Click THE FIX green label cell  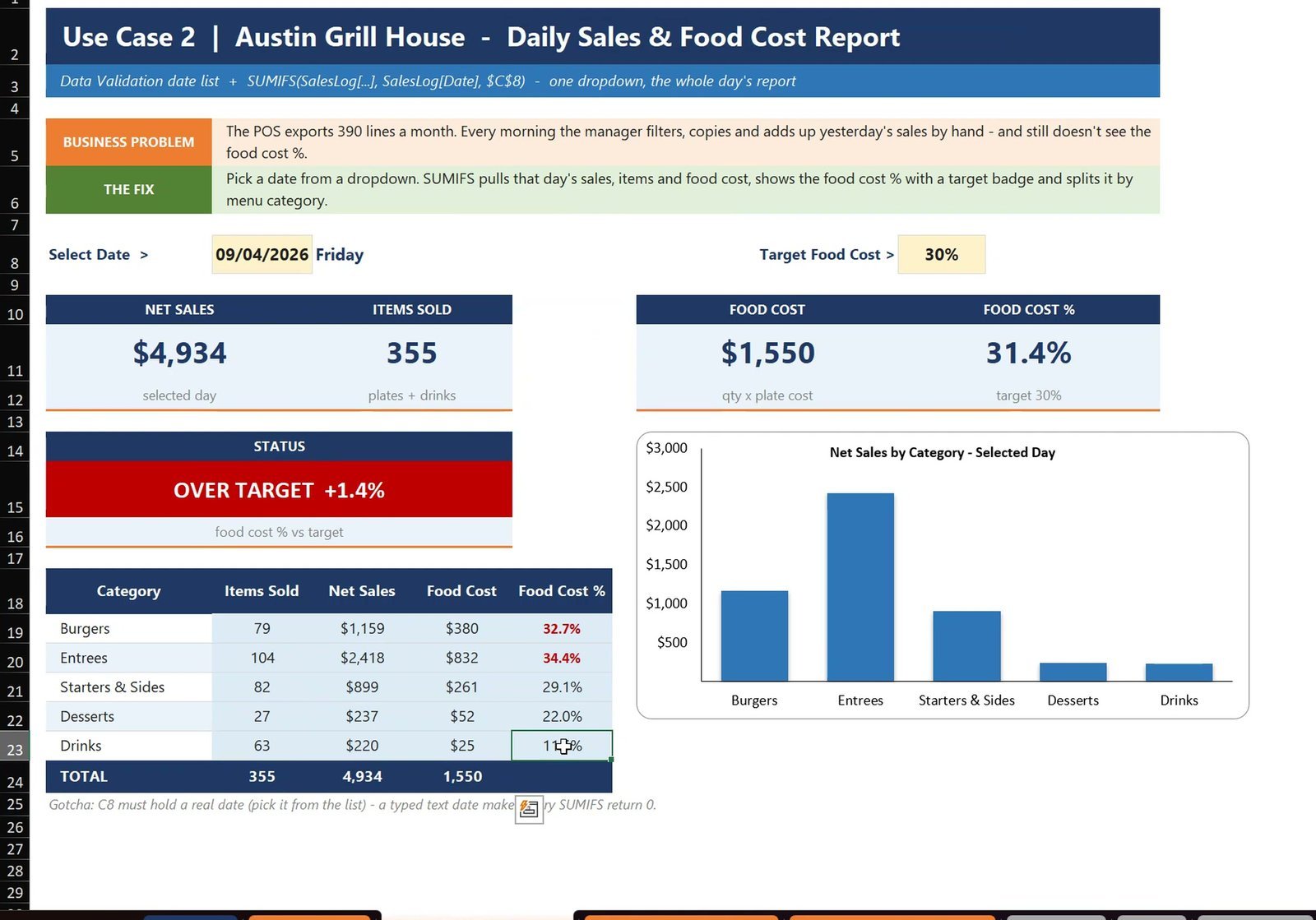tap(128, 190)
